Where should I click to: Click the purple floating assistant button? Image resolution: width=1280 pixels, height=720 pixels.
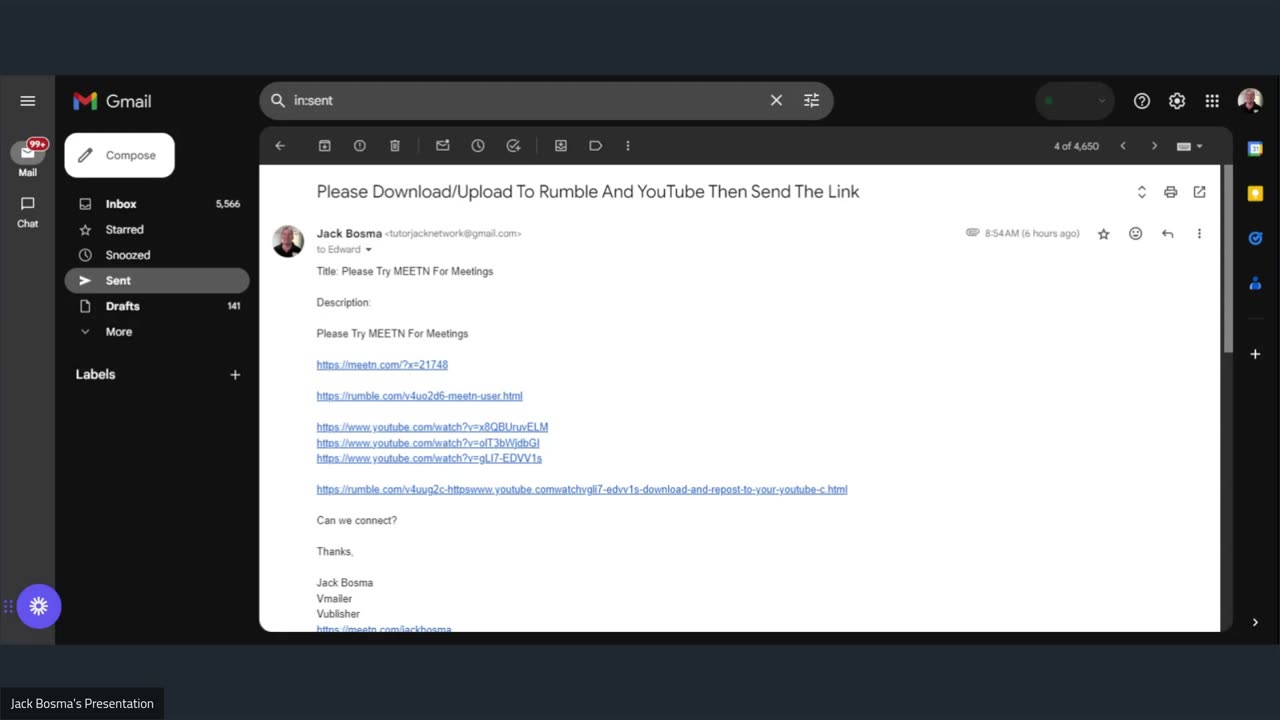[x=39, y=606]
